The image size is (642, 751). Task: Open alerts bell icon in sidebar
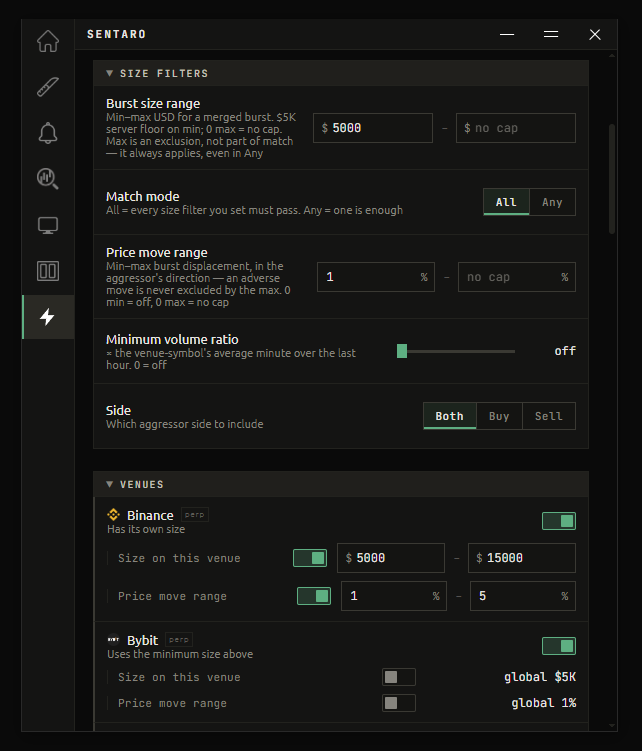click(x=48, y=133)
